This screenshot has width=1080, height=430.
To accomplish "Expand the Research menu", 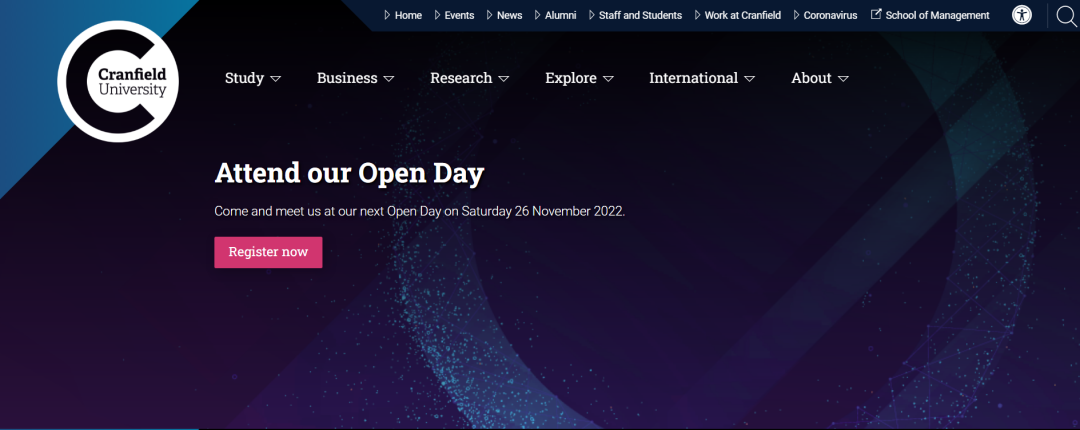I will point(470,79).
